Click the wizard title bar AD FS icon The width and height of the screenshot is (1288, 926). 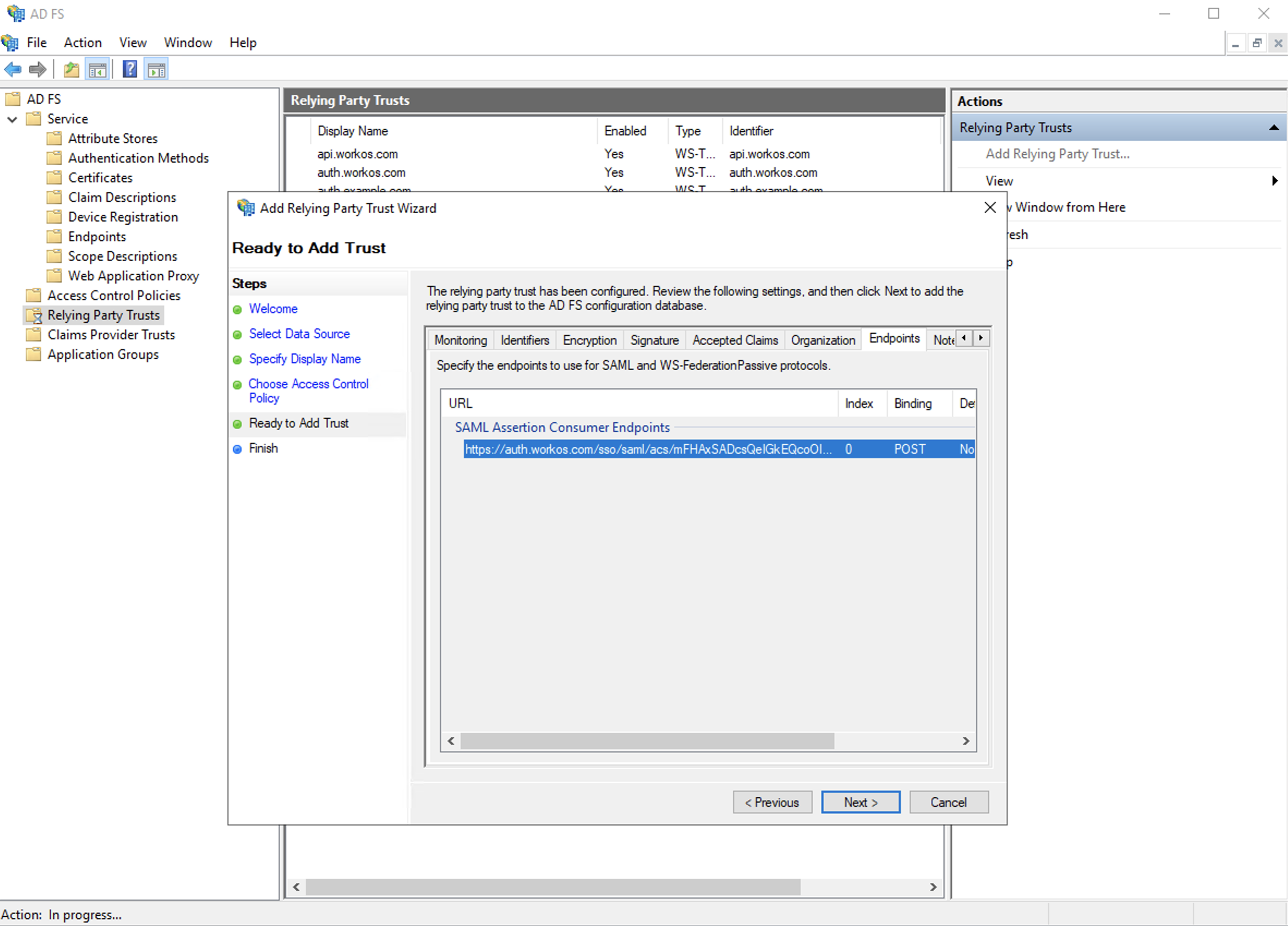coord(246,208)
